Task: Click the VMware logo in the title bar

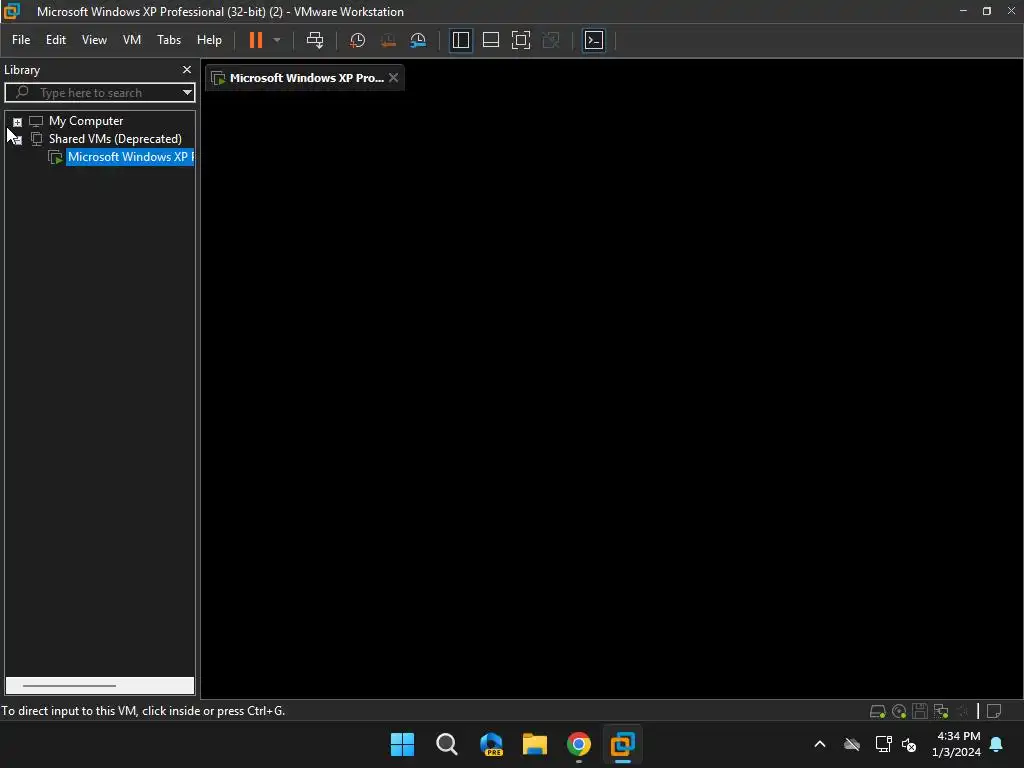Action: pyautogui.click(x=12, y=11)
